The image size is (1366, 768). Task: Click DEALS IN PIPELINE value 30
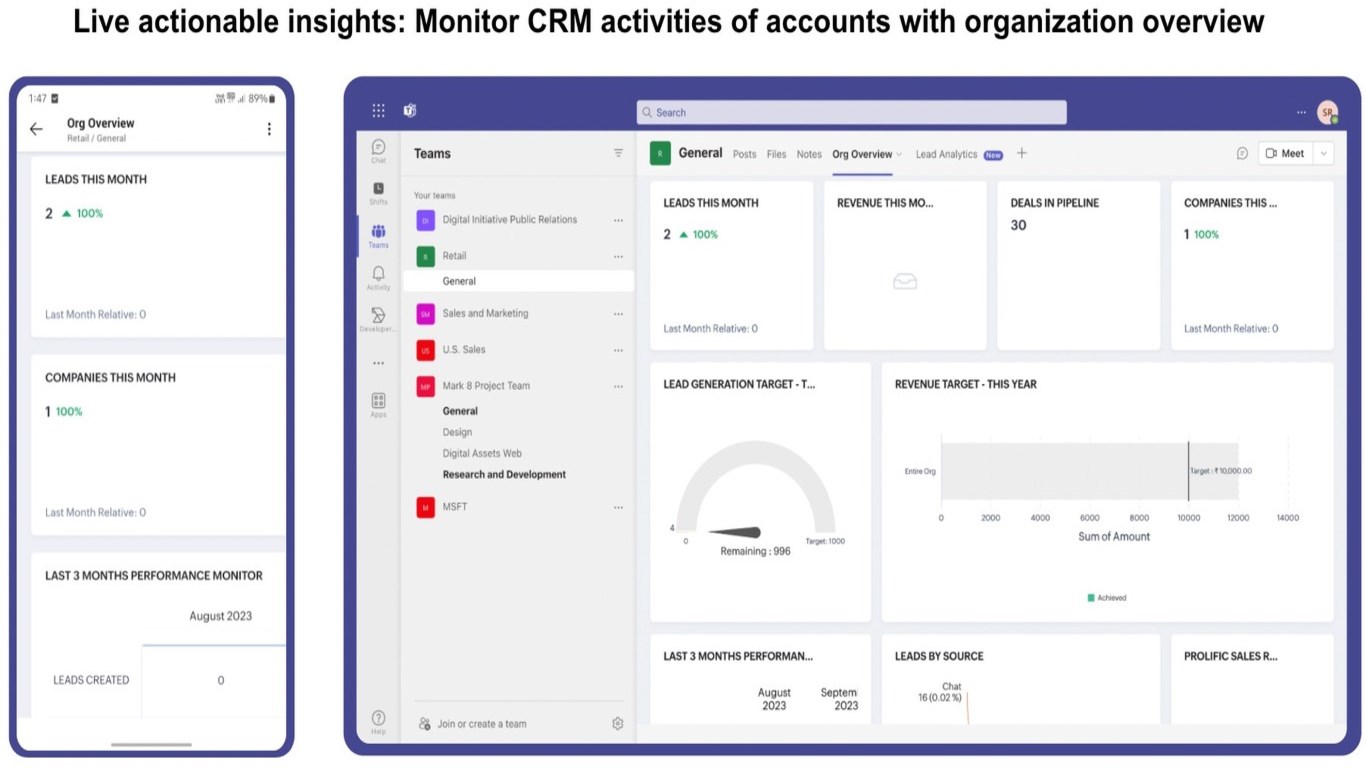(x=1018, y=225)
